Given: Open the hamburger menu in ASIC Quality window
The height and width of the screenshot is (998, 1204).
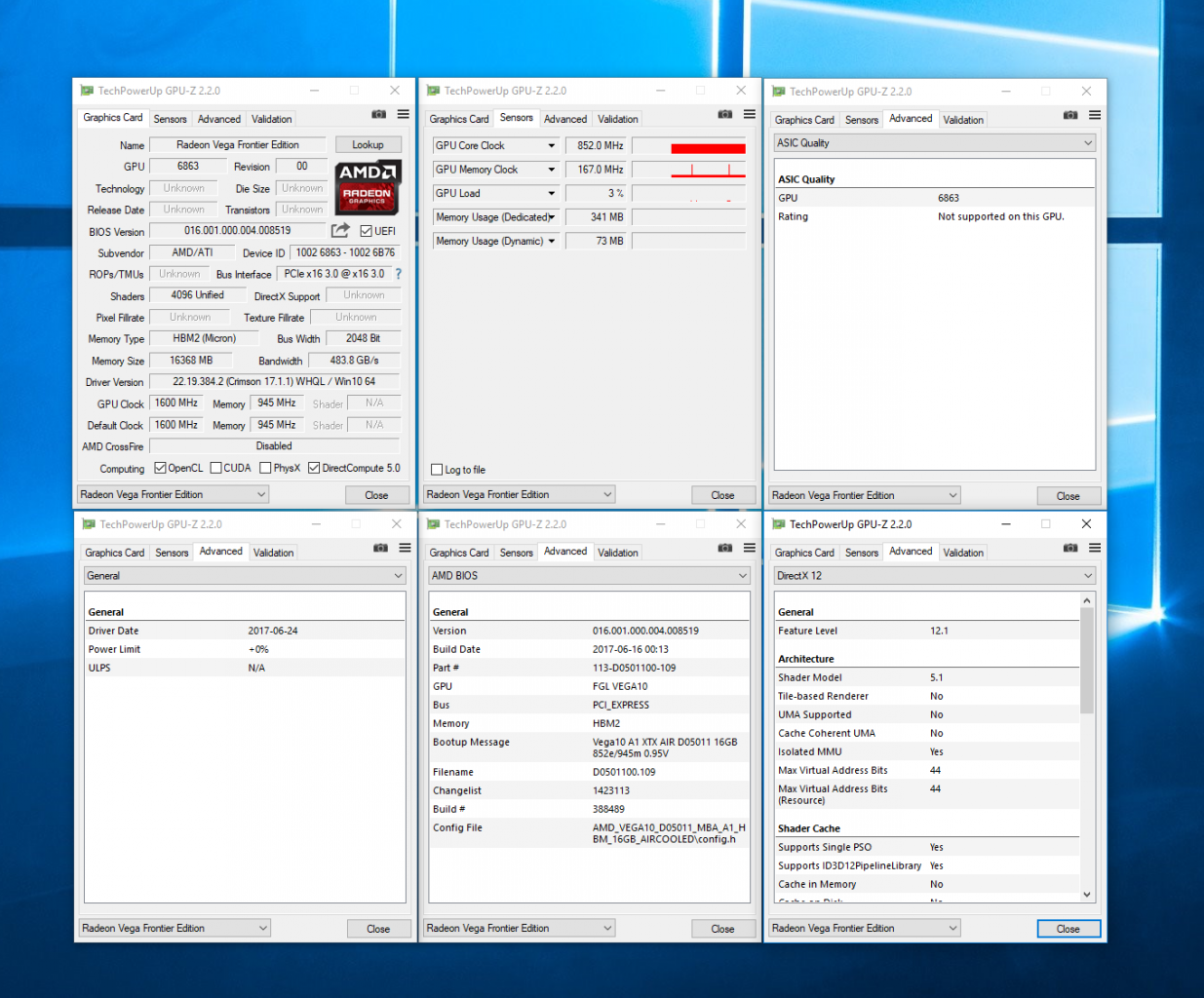Looking at the screenshot, I should click(1095, 115).
